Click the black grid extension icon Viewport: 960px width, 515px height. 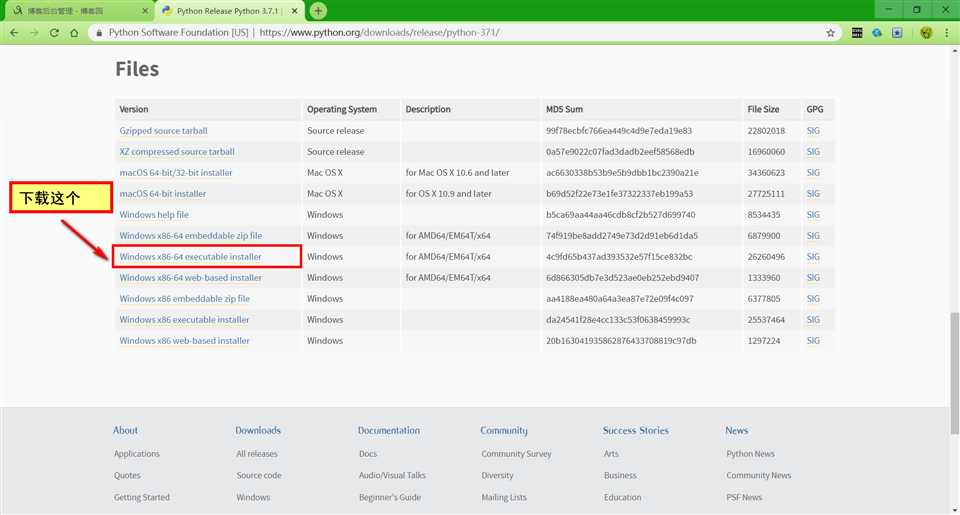pos(857,33)
